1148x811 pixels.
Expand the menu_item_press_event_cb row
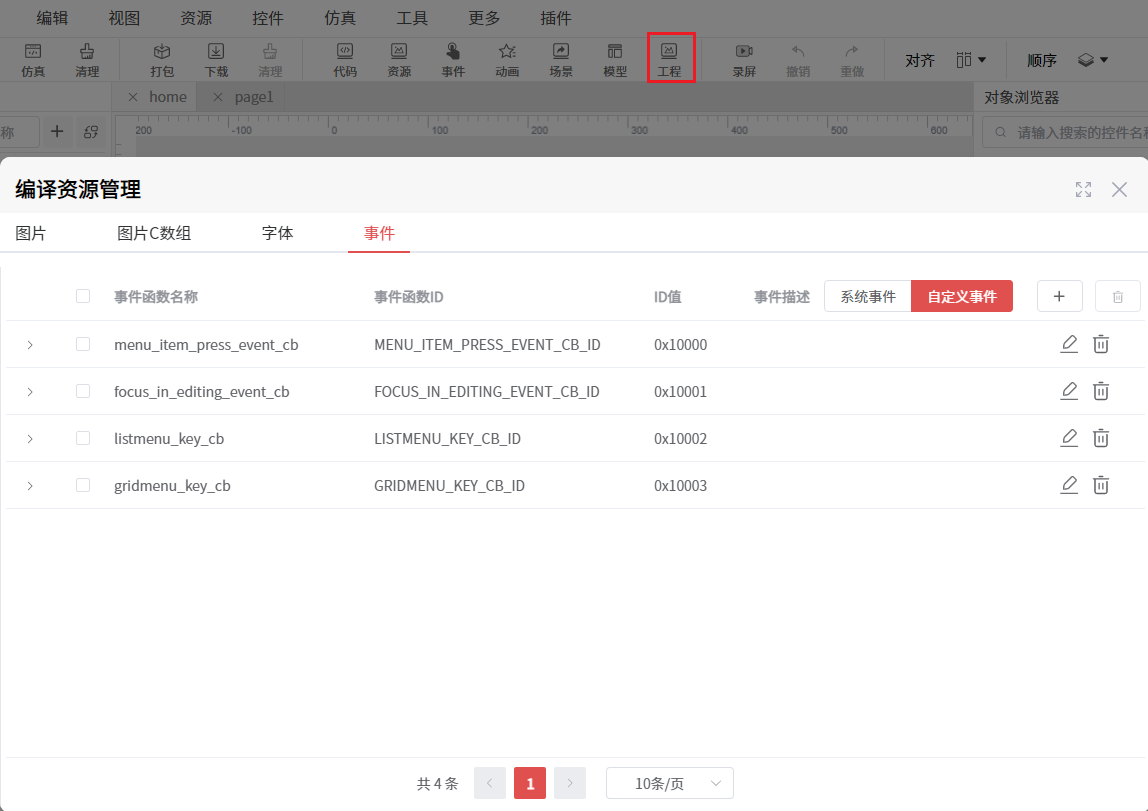click(x=30, y=345)
